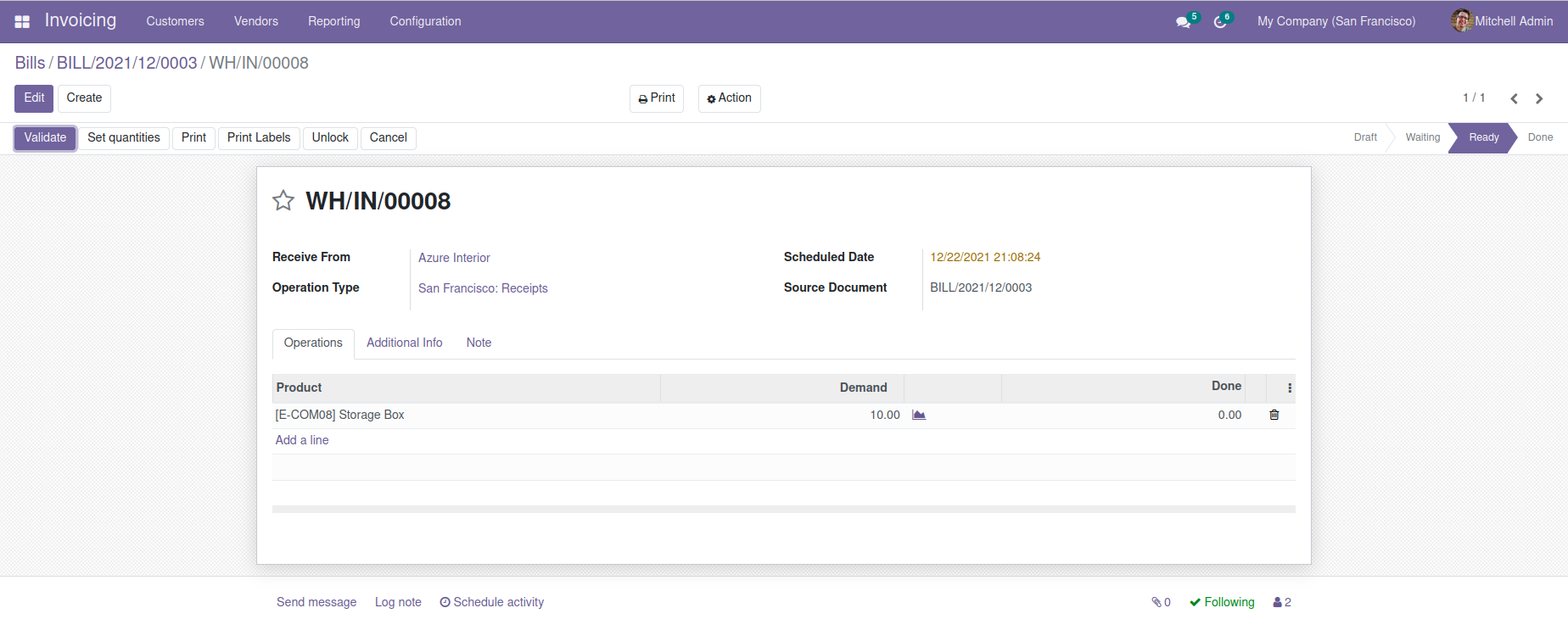Open the activities clock icon

(1220, 22)
